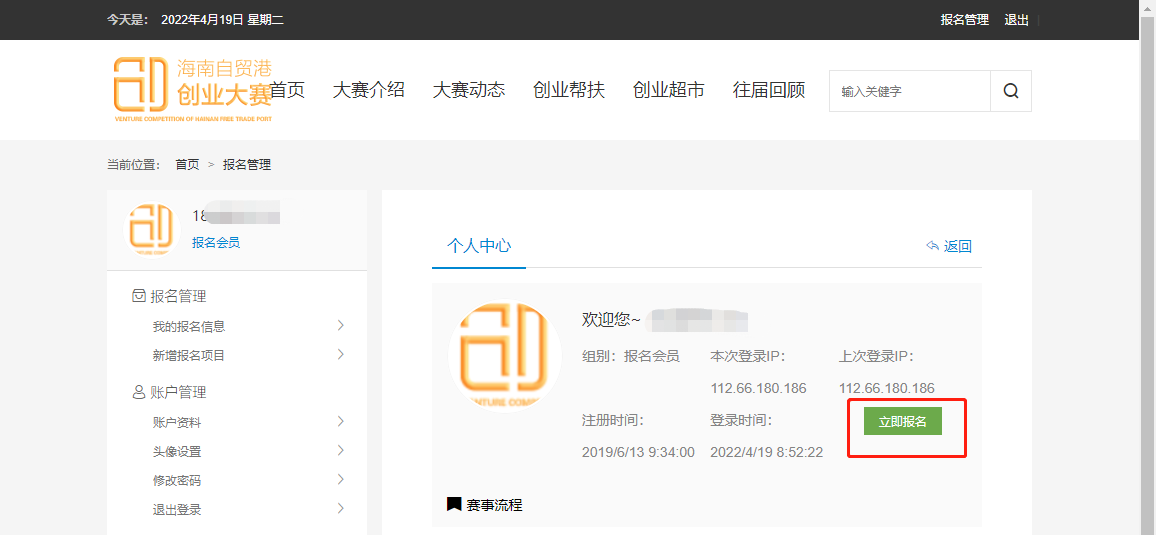
Task: Open 创业超市 navigation menu item
Action: [668, 90]
